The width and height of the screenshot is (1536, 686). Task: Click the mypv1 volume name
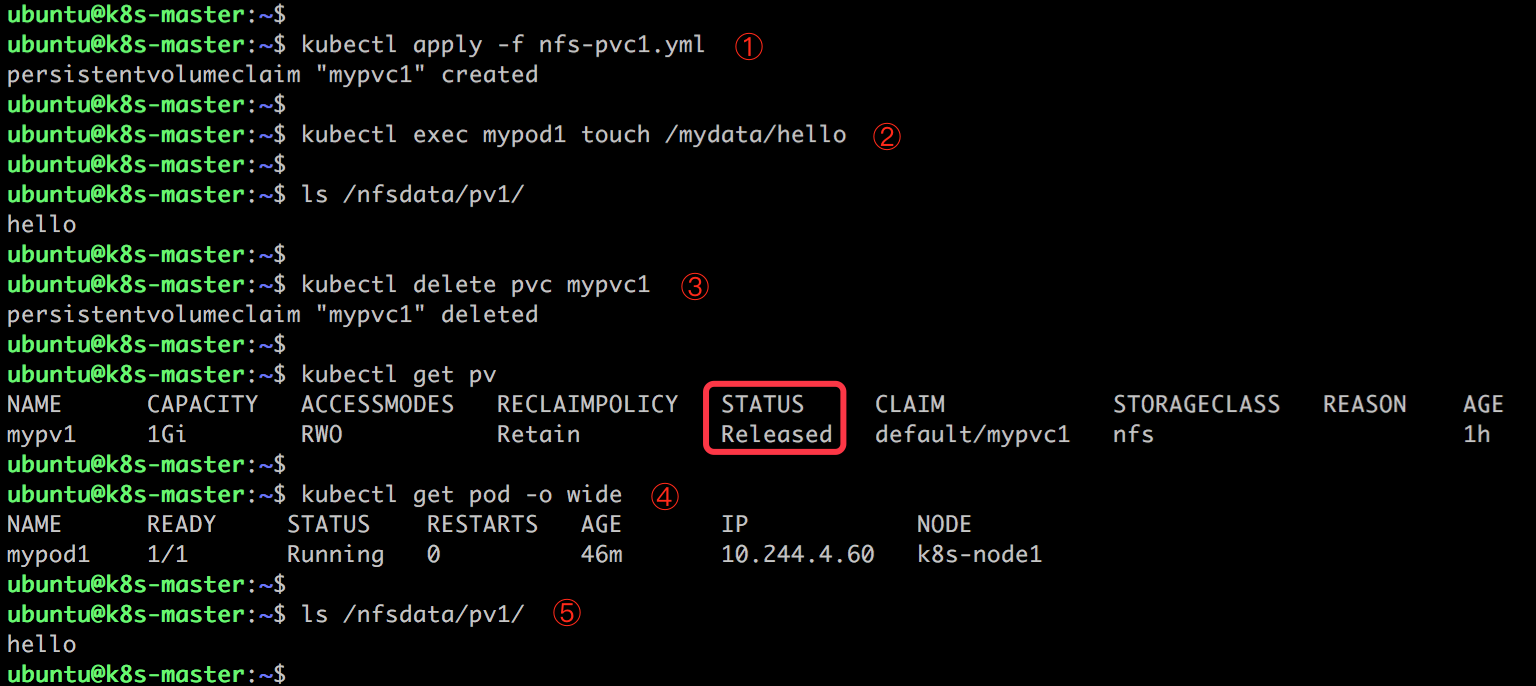tap(41, 434)
